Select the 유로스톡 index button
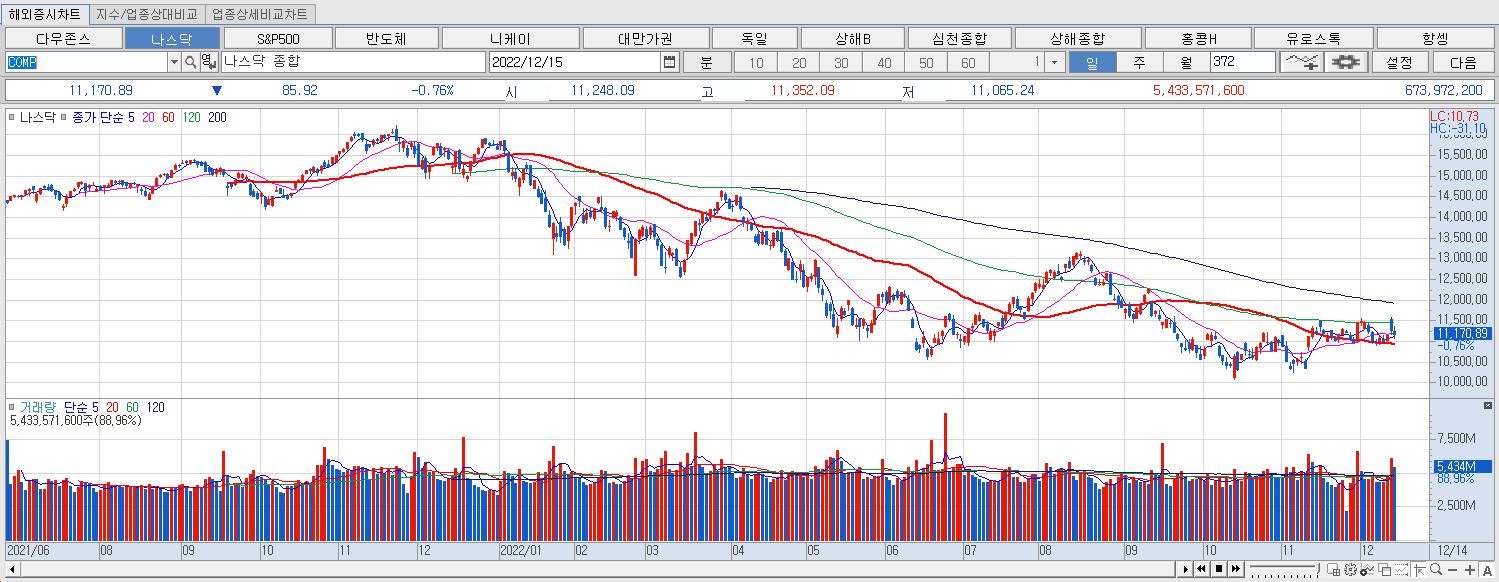 click(x=1314, y=38)
